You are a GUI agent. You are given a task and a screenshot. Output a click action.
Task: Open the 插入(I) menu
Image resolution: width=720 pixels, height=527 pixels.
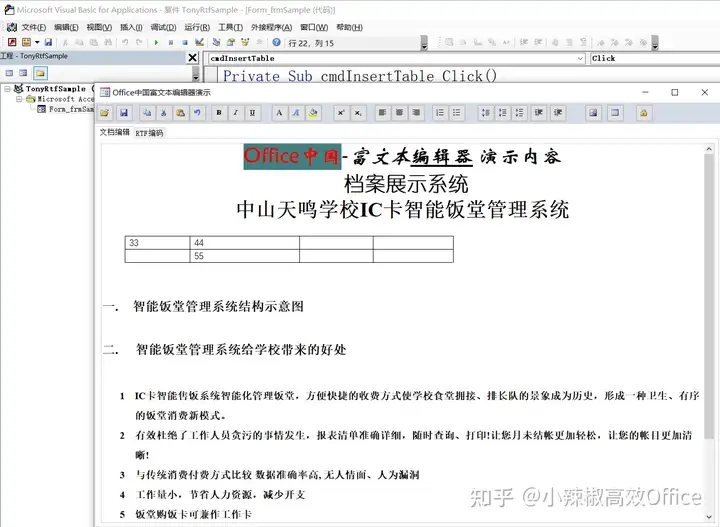click(x=131, y=28)
